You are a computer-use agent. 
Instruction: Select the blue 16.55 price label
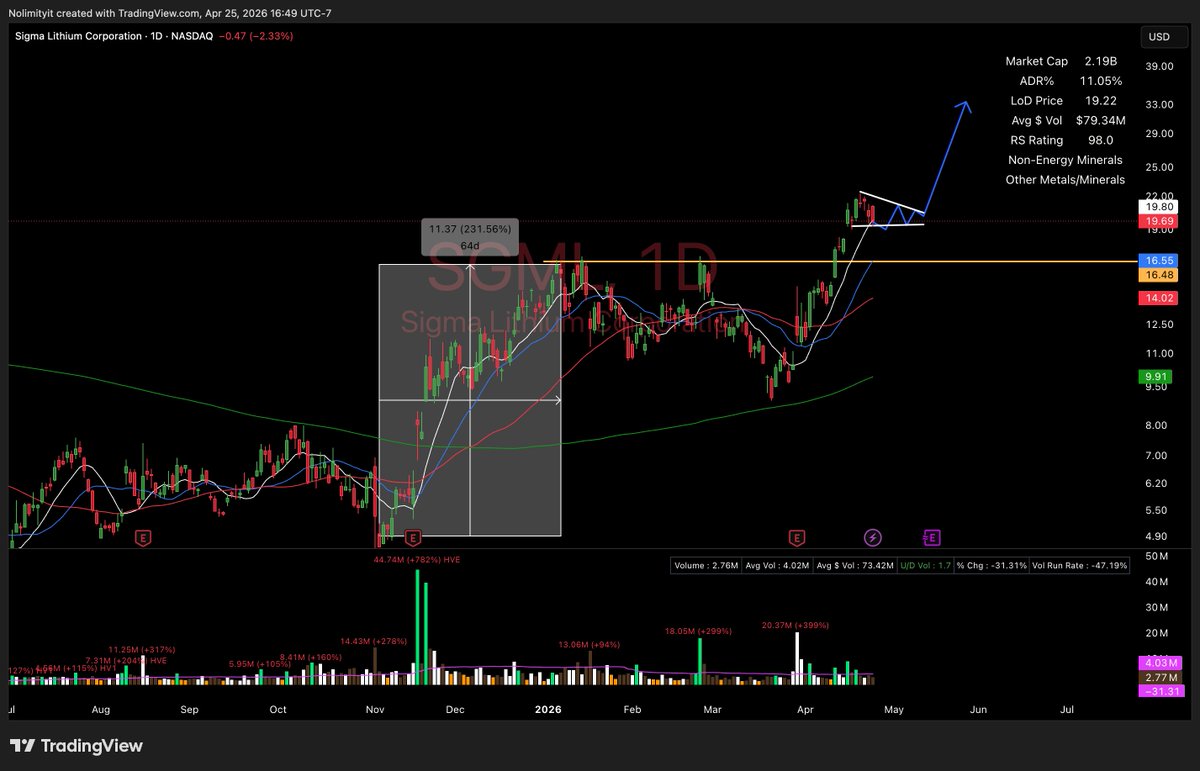pyautogui.click(x=1158, y=259)
